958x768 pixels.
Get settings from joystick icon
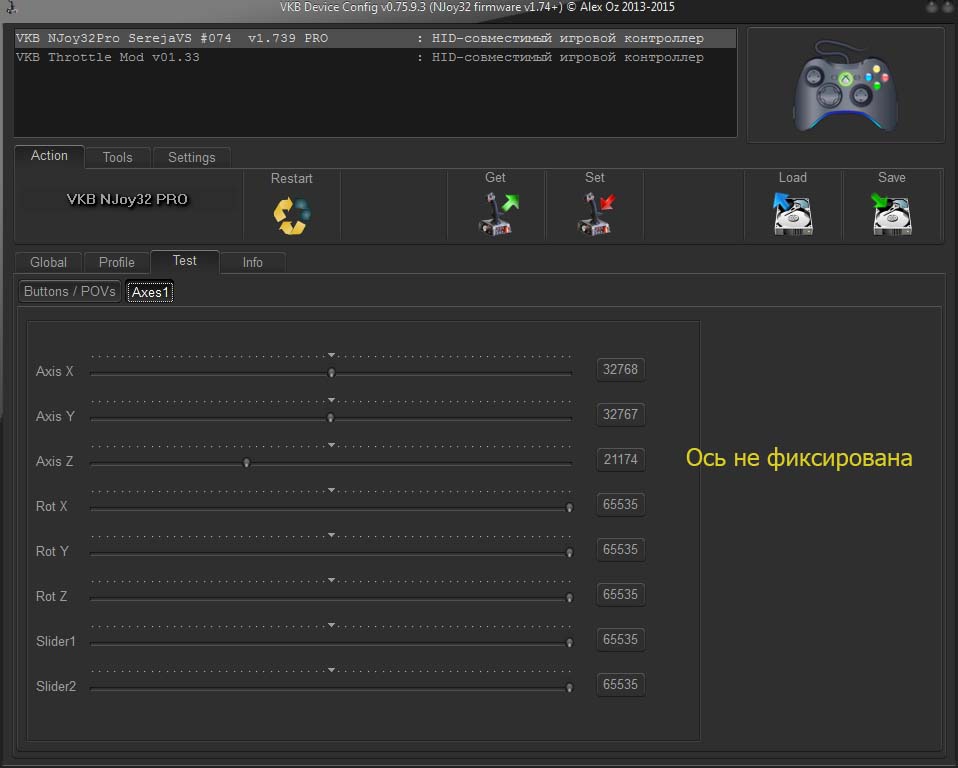(x=498, y=214)
